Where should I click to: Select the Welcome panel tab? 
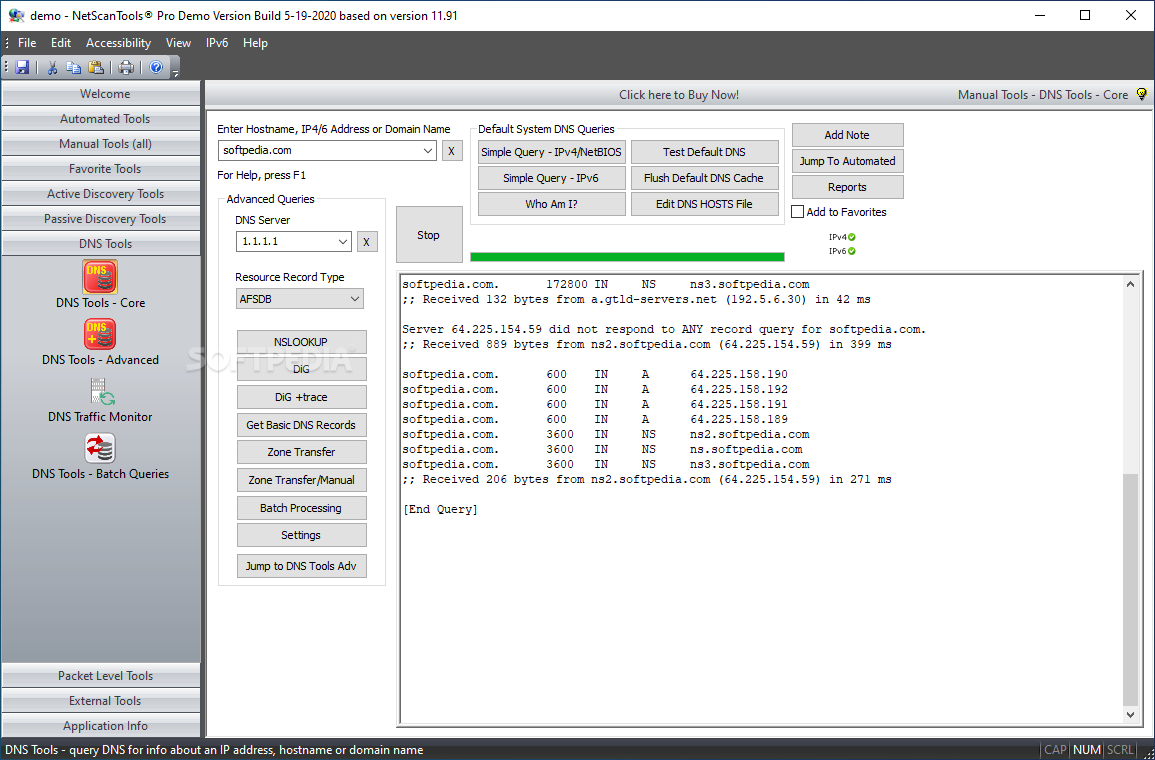pos(101,94)
